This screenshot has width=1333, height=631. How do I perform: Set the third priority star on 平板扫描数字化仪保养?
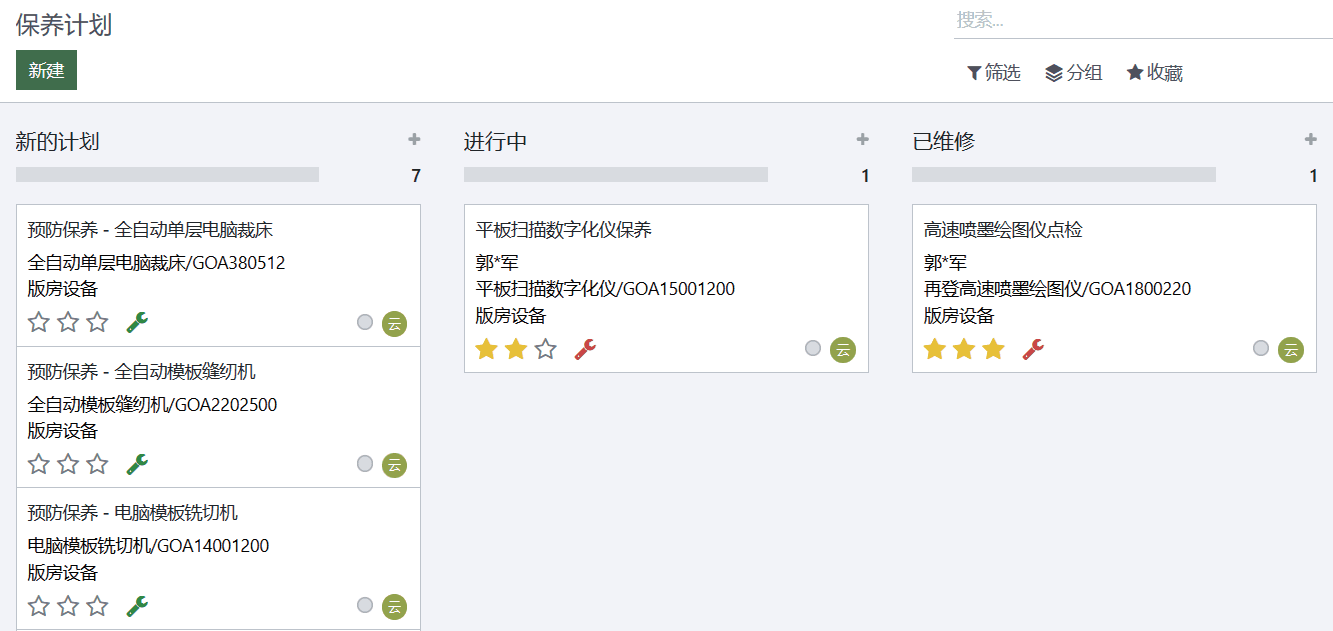point(545,349)
